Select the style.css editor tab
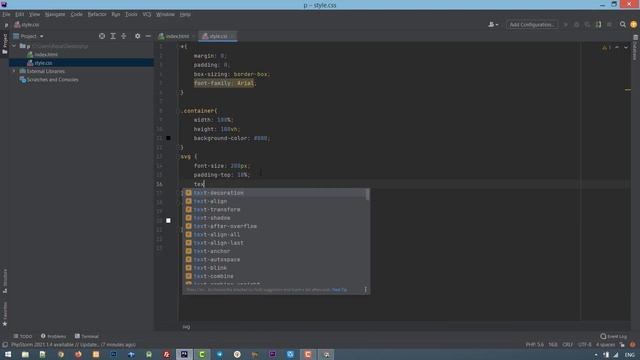Screen dimensions: 640x360 point(218,36)
